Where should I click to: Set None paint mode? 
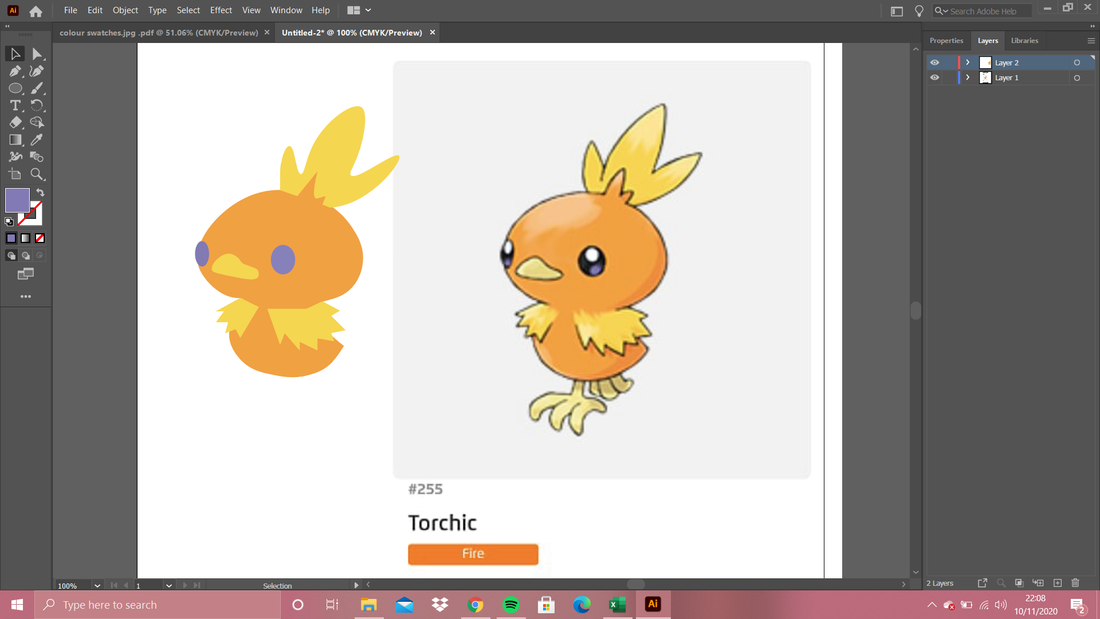point(40,239)
